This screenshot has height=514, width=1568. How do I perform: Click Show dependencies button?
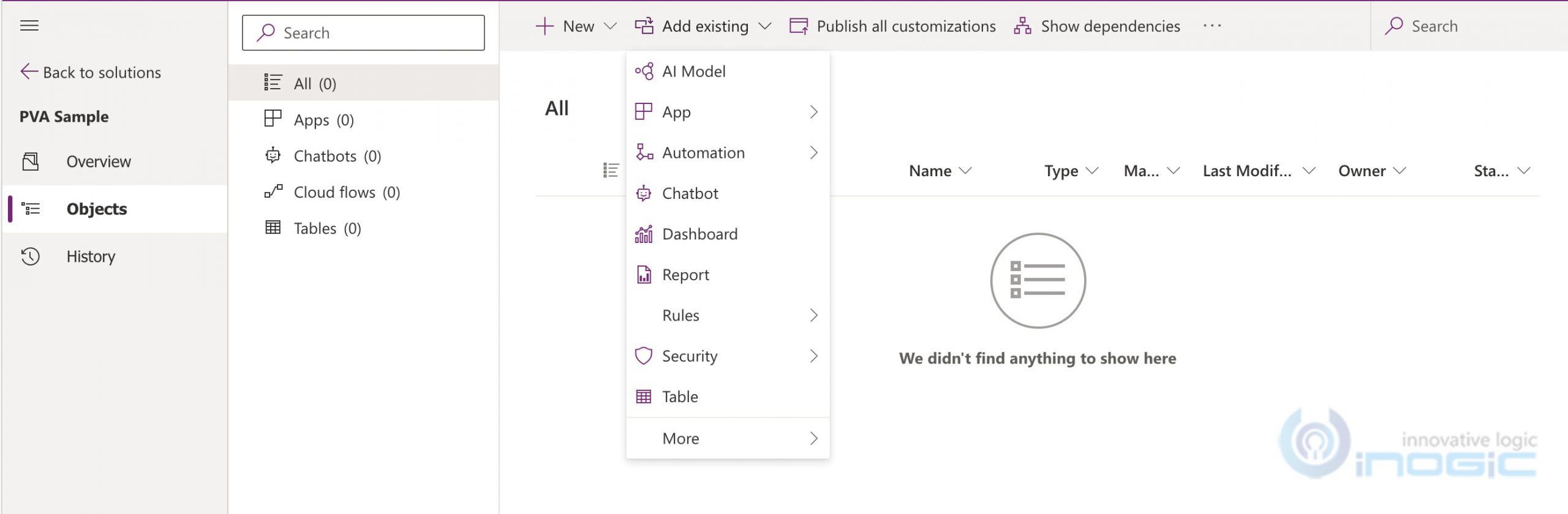click(1096, 26)
